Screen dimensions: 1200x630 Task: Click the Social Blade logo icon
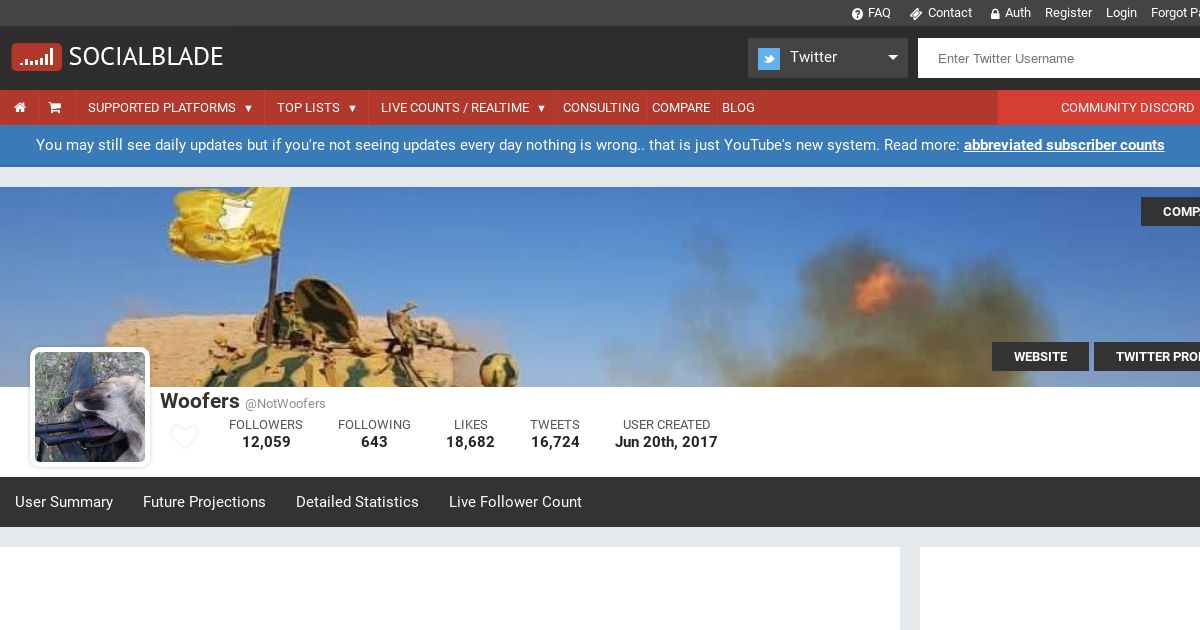pos(37,57)
